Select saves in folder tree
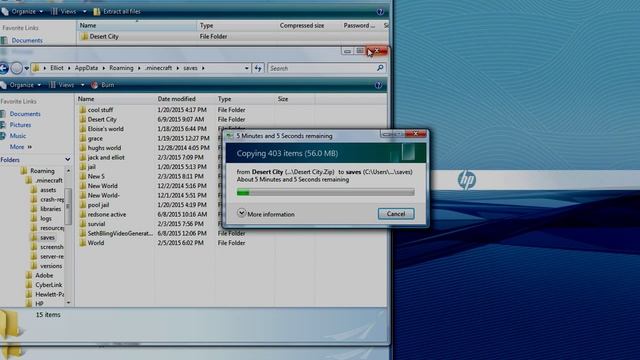 point(47,237)
